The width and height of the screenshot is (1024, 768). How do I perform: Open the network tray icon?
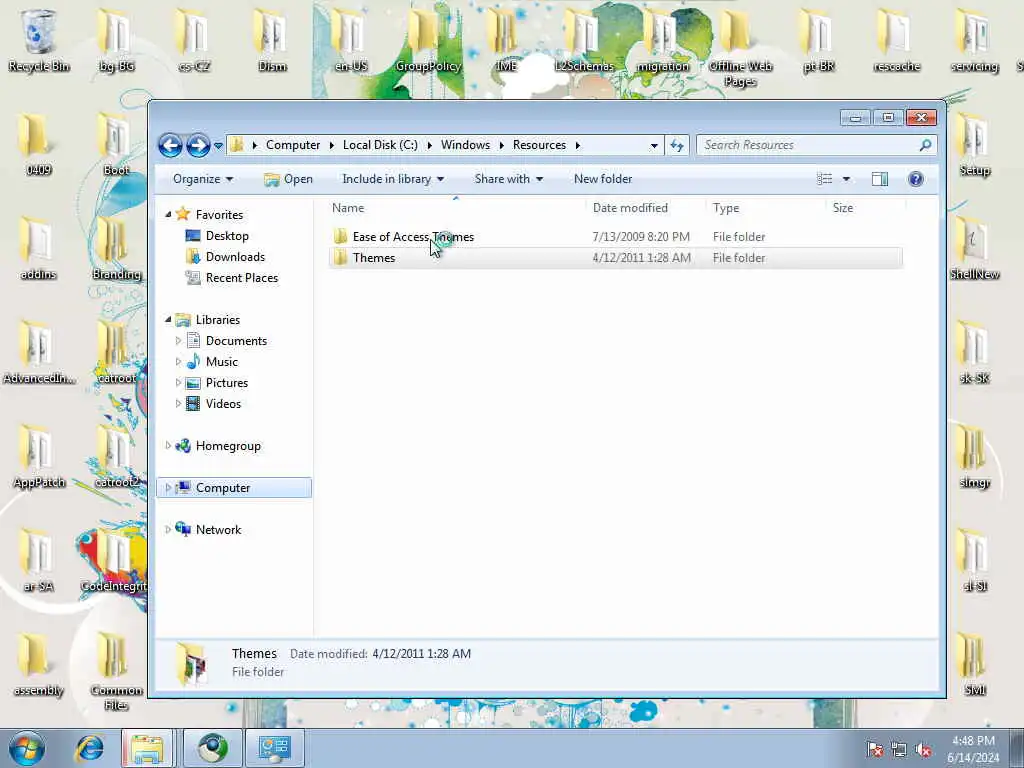(899, 749)
